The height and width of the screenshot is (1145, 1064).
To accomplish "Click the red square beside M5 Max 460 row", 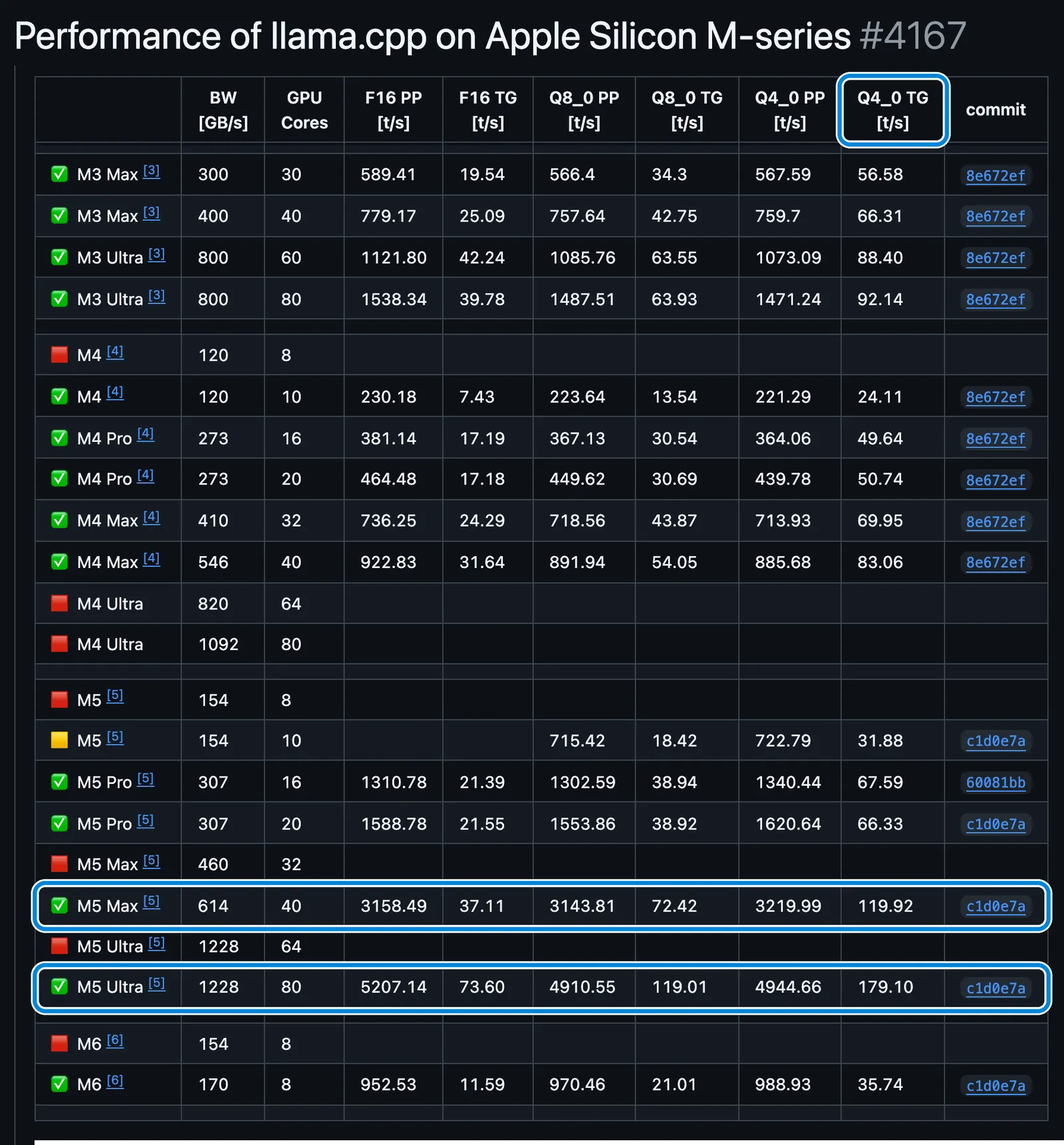I will 59,864.
